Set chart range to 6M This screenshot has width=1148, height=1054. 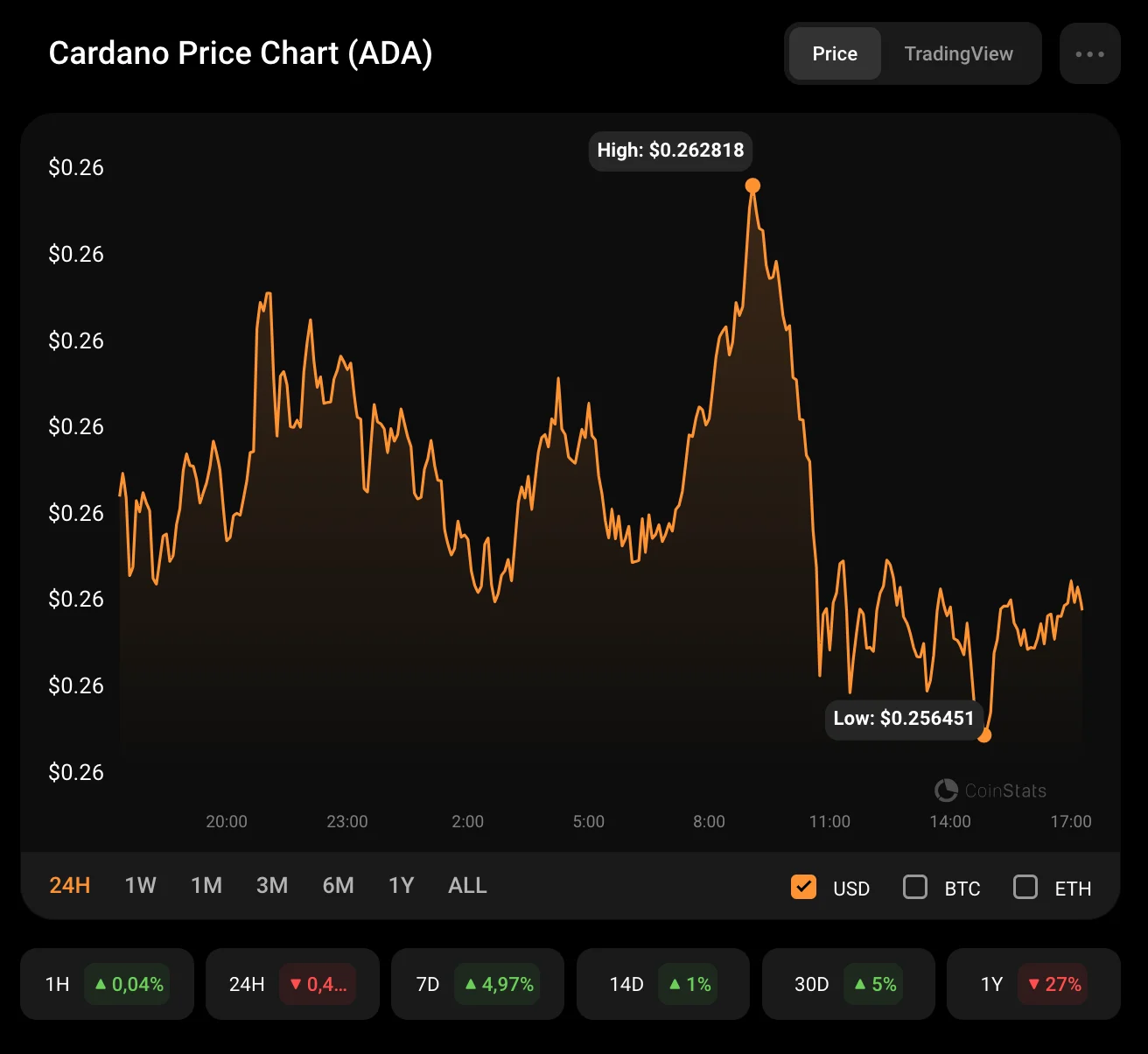(339, 885)
